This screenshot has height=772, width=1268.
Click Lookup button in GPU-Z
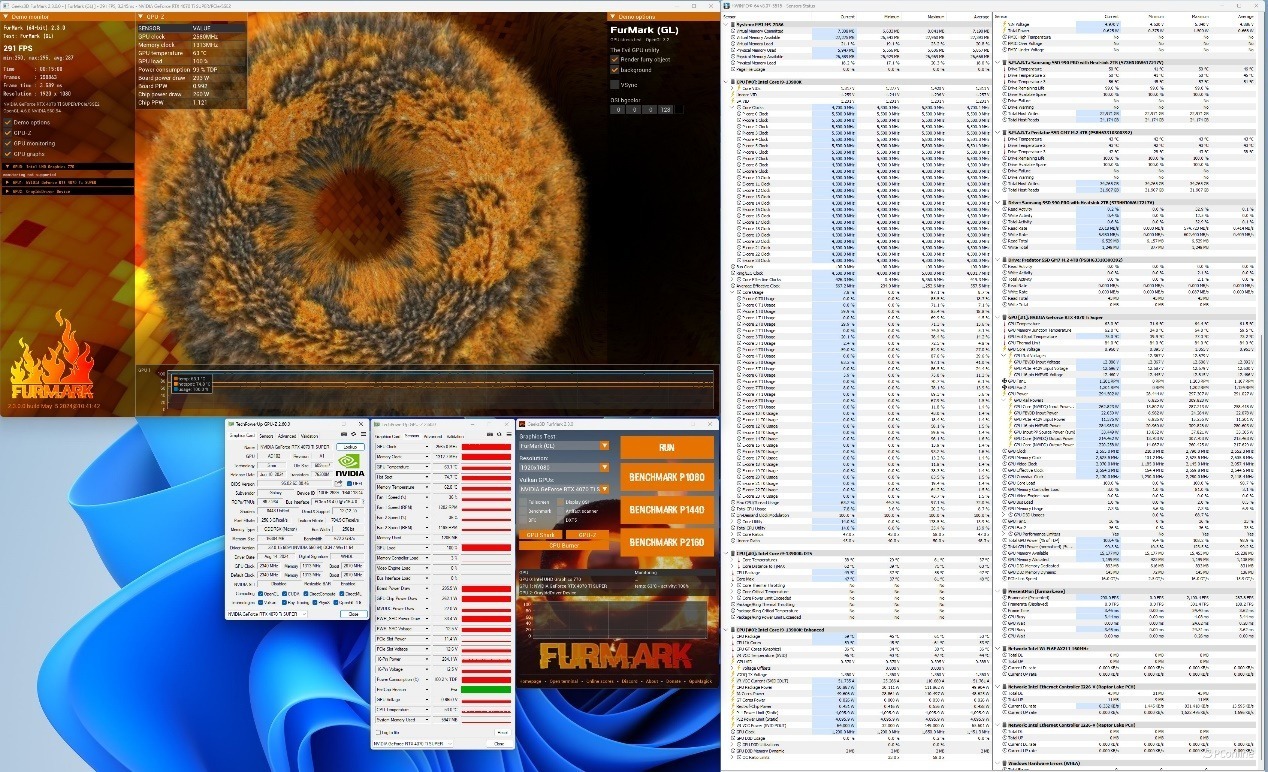(x=349, y=446)
